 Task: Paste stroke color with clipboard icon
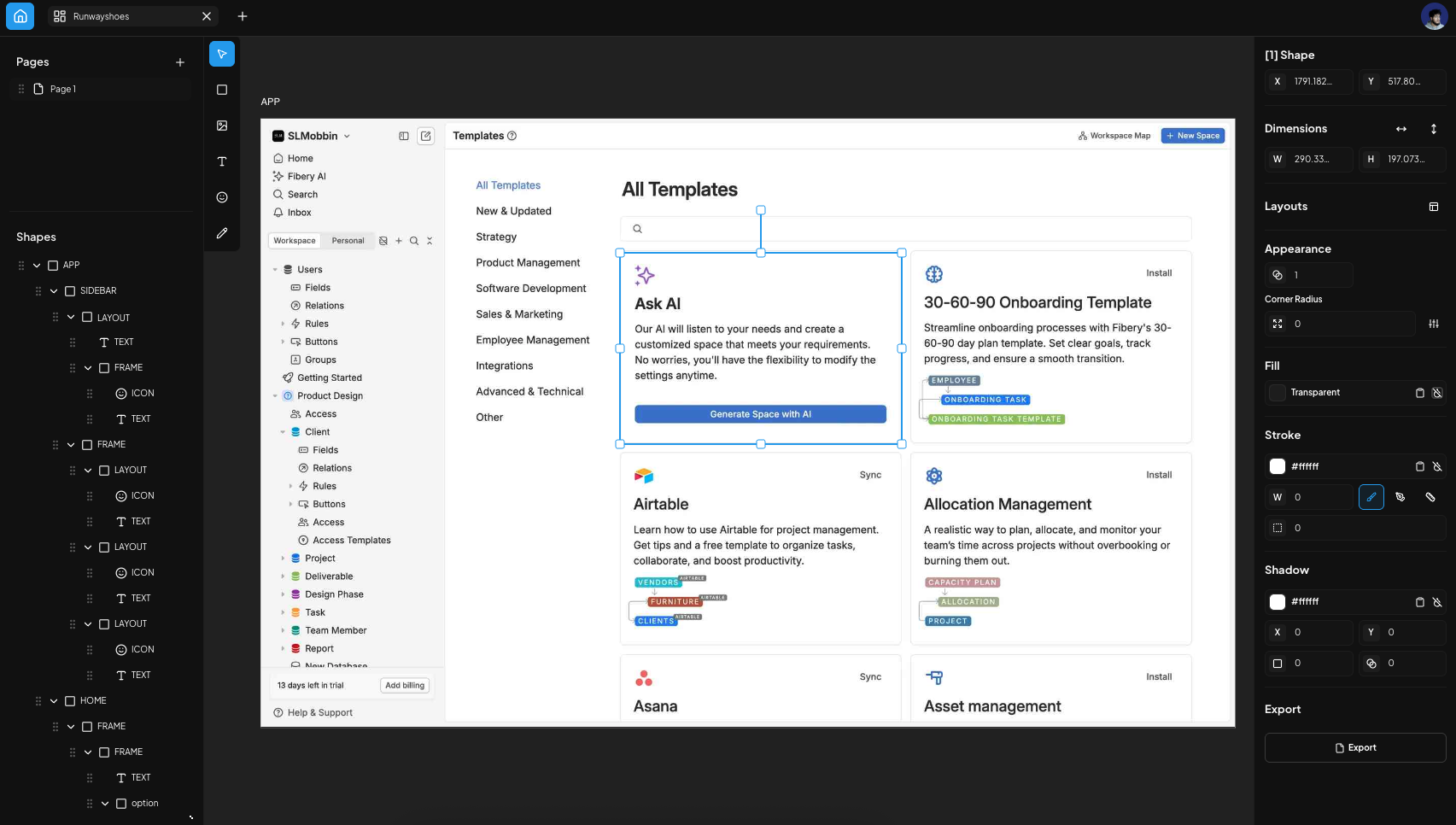pos(1420,466)
